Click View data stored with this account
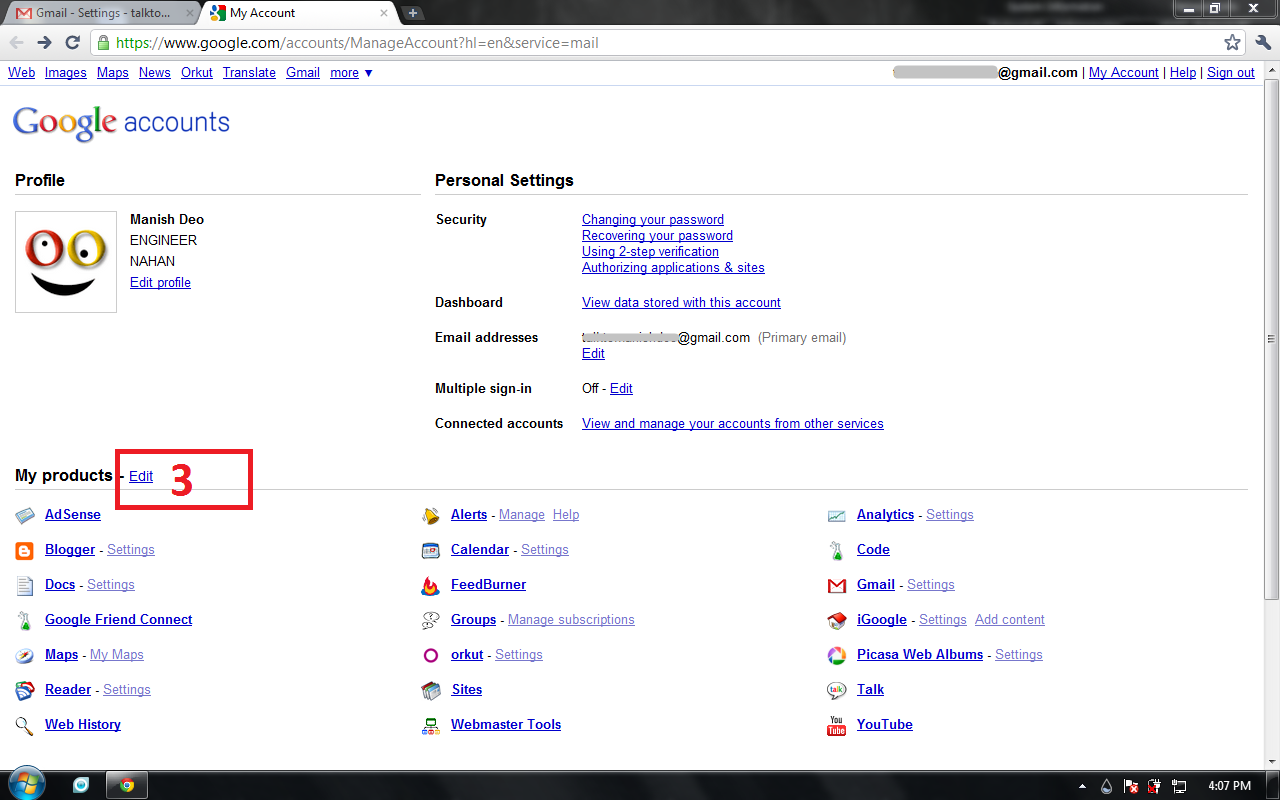This screenshot has width=1280, height=800. 681,303
